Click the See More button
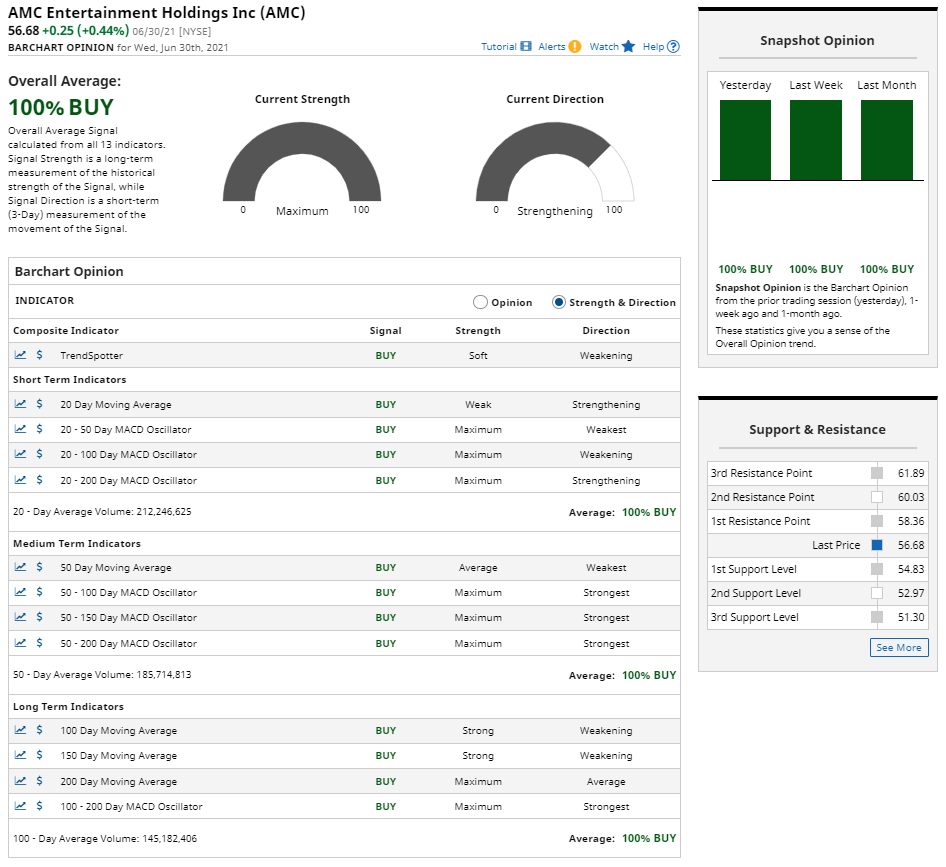Image resolution: width=946 pixels, height=867 pixels. pos(899,648)
